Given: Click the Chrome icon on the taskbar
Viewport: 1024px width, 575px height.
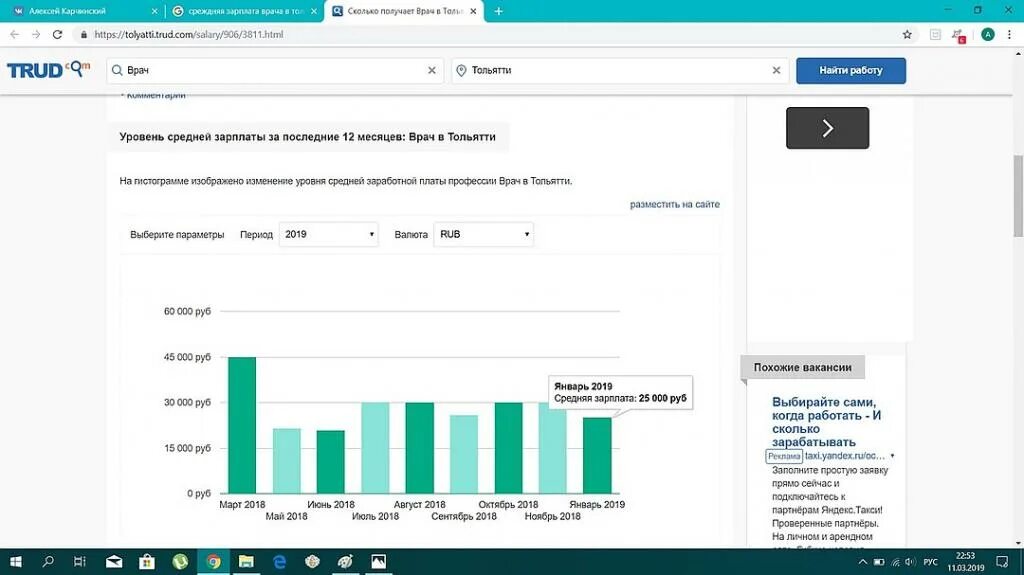Looking at the screenshot, I should coord(214,562).
